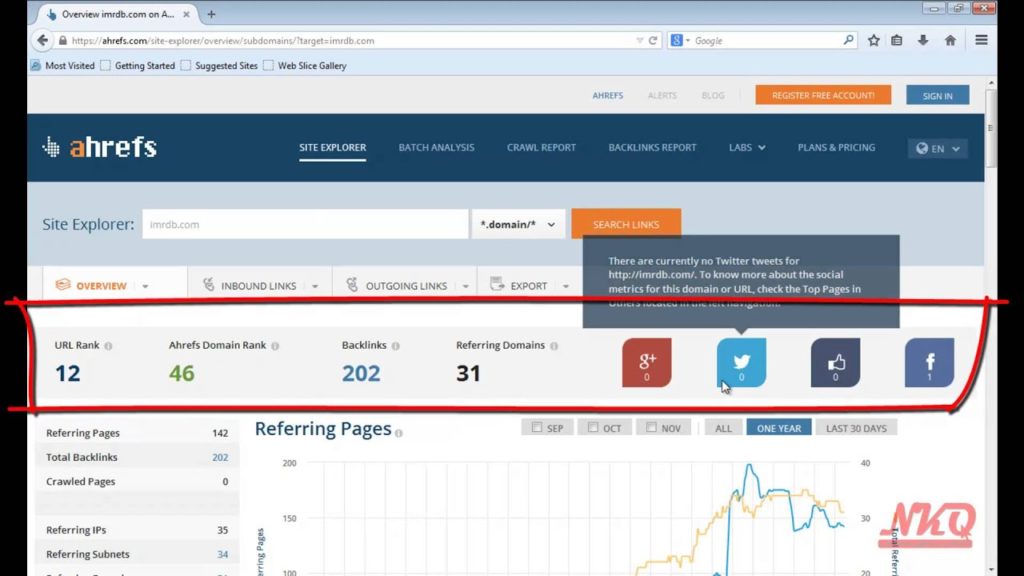Click the ahrefs logo

(100, 147)
